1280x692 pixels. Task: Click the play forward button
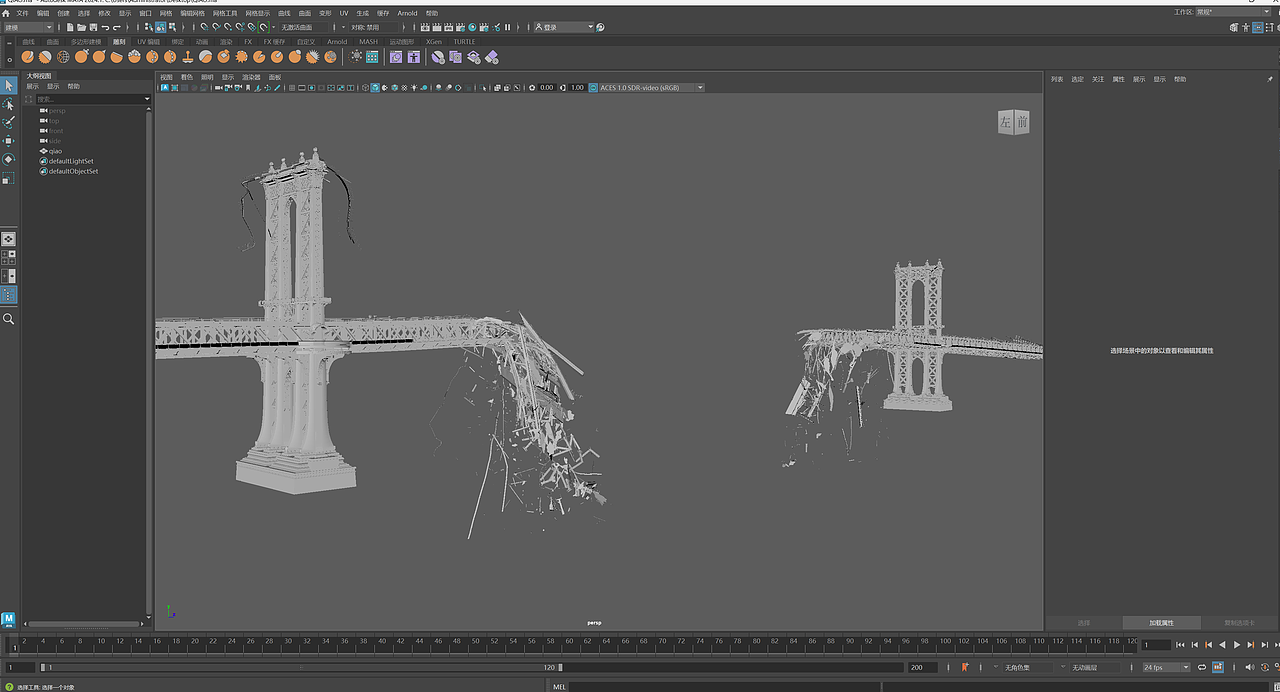(x=1237, y=645)
